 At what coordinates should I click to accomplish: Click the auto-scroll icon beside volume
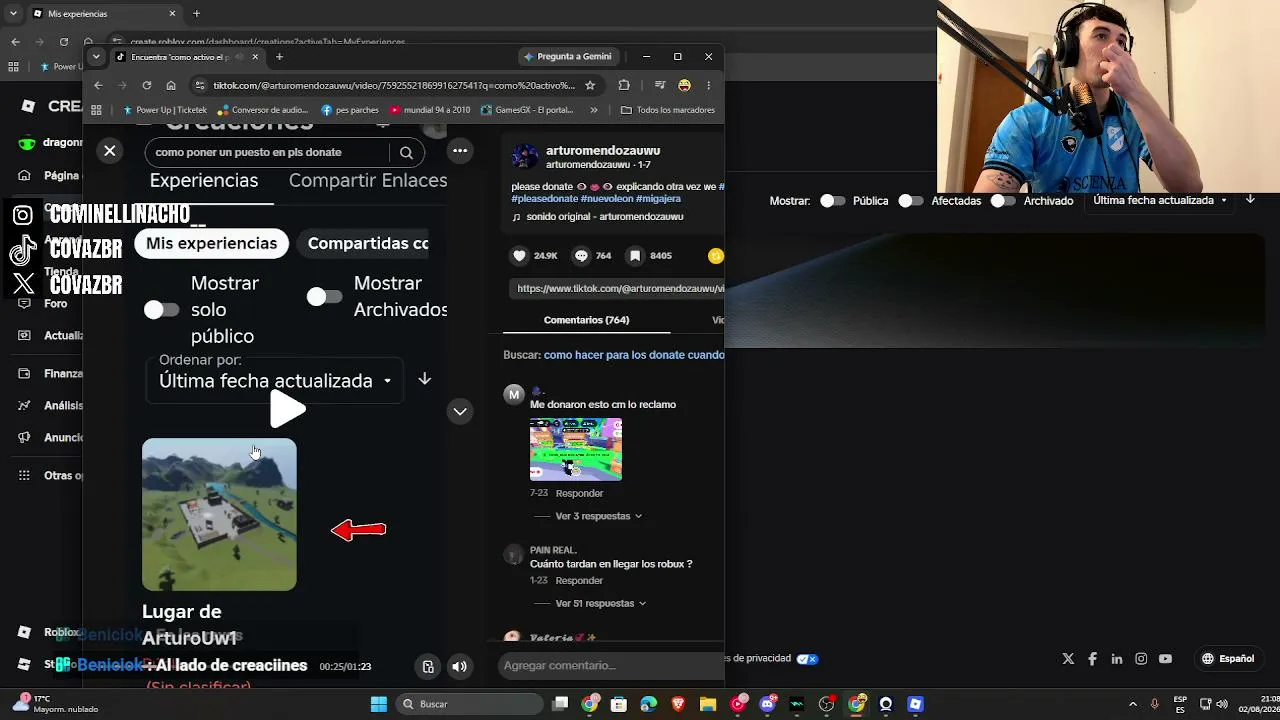point(428,667)
